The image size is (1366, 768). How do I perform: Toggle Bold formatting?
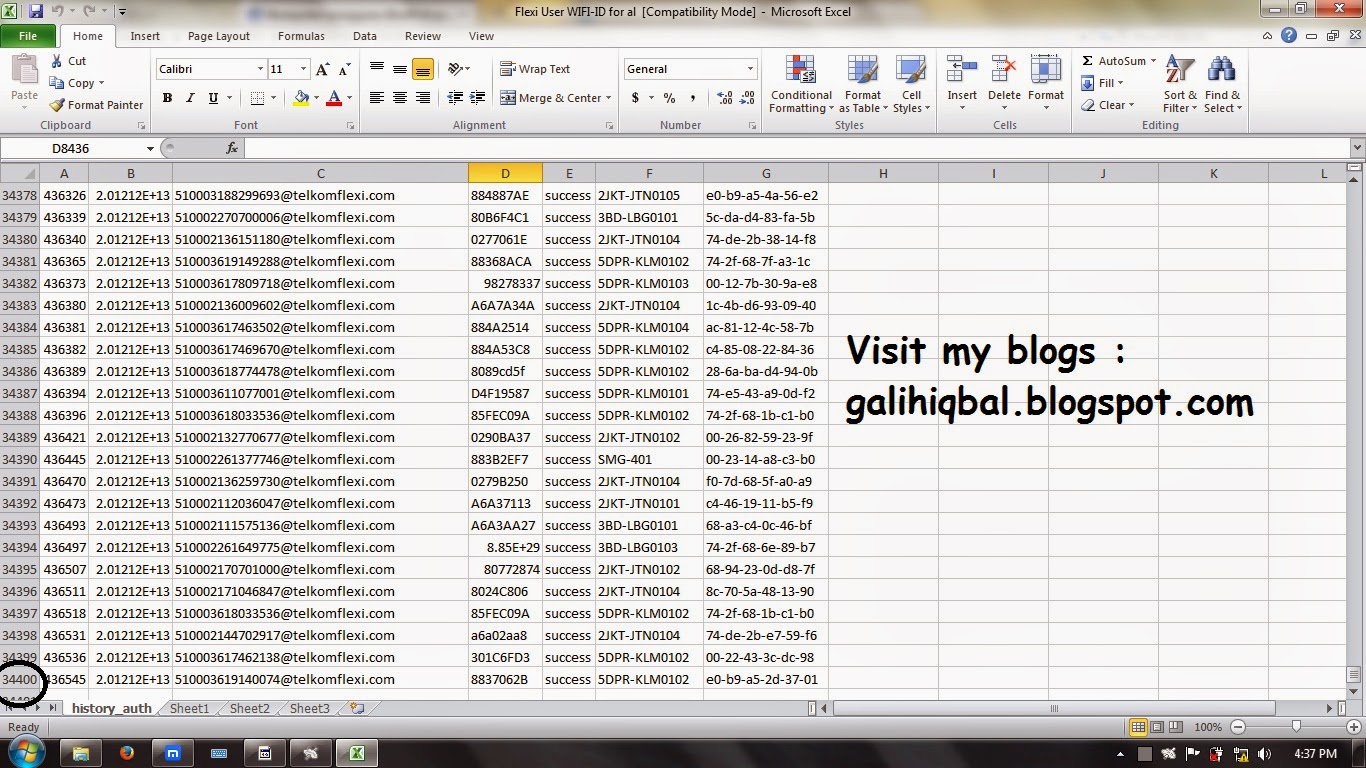click(167, 98)
